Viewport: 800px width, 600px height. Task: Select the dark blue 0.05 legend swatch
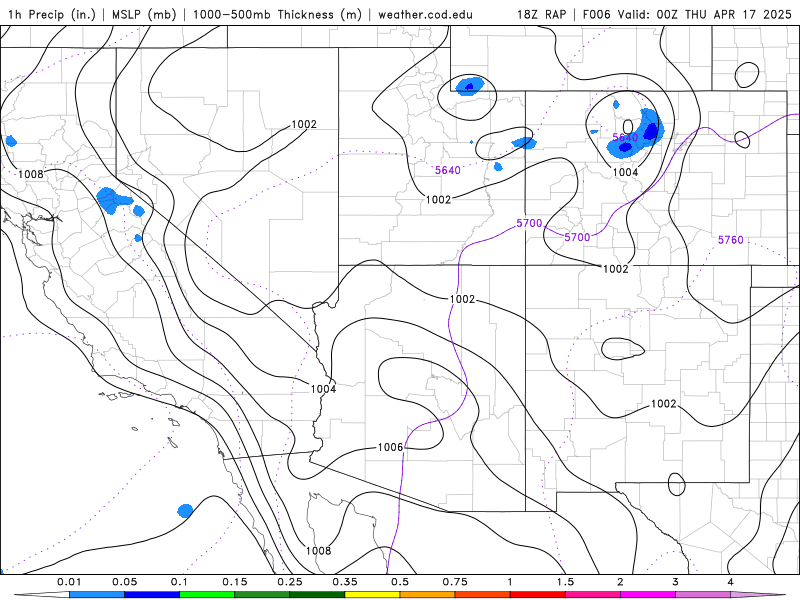(x=152, y=595)
